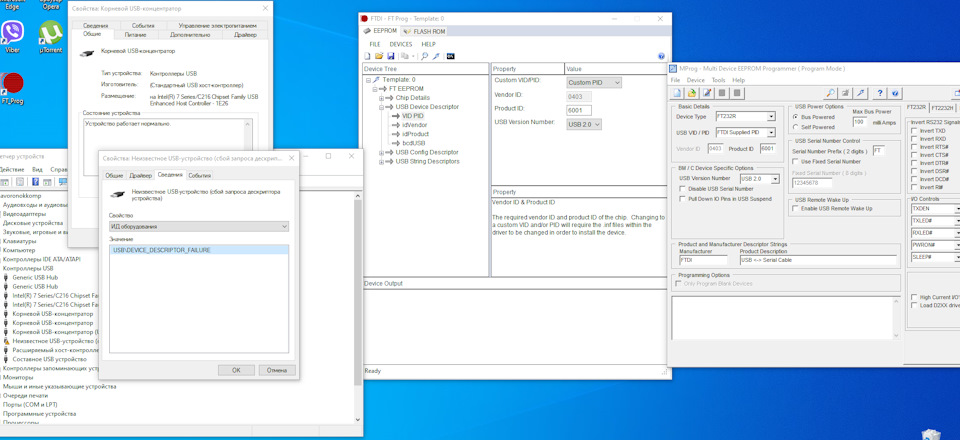The width and height of the screenshot is (960, 440).
Task: Click the Save icon in FT Prog toolbar
Action: (390, 56)
